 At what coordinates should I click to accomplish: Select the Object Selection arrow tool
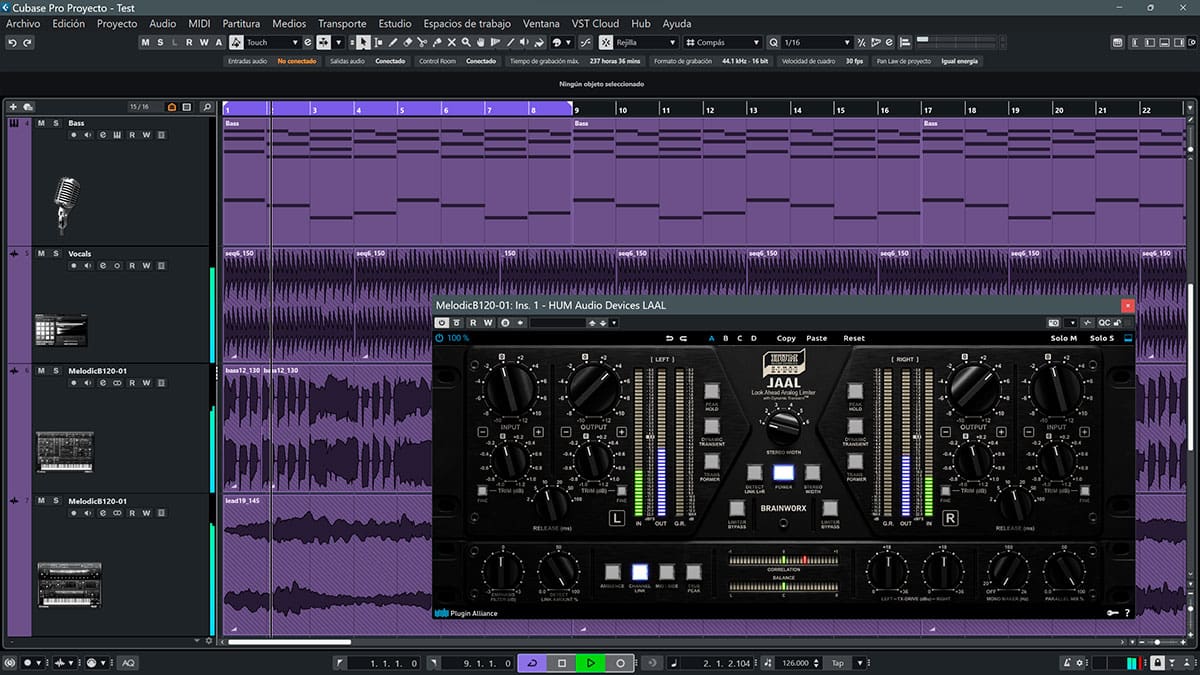362,42
